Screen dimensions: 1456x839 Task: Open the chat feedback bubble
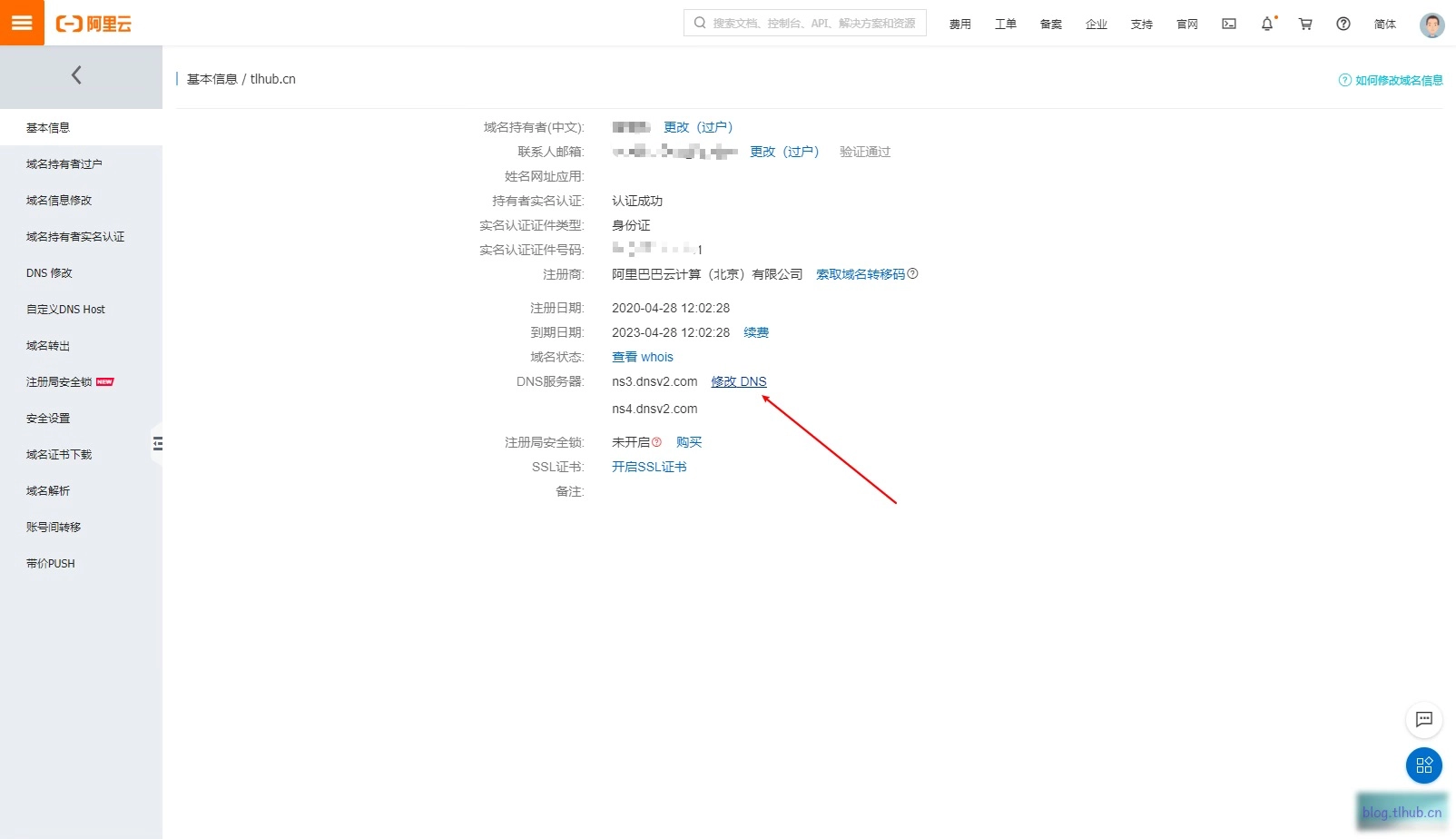point(1424,719)
